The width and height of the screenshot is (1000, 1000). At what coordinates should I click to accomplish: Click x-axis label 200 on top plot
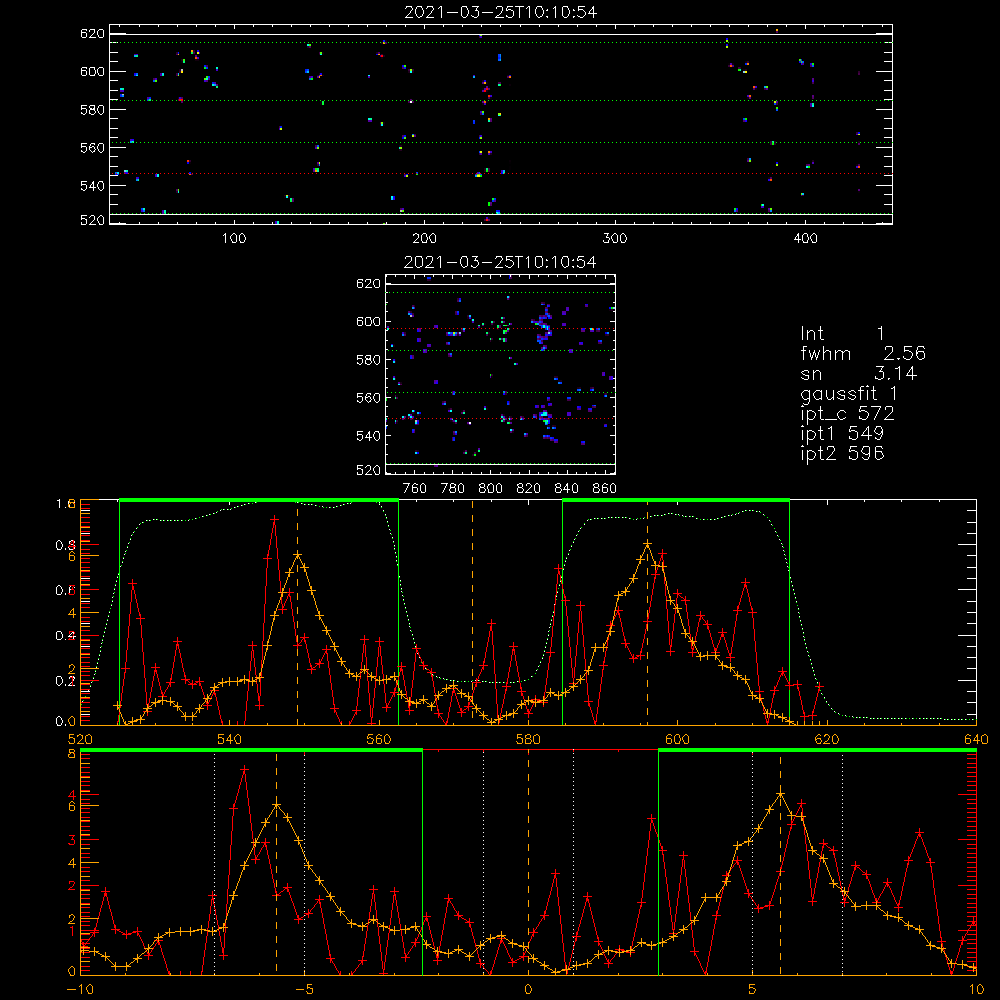pyautogui.click(x=424, y=239)
